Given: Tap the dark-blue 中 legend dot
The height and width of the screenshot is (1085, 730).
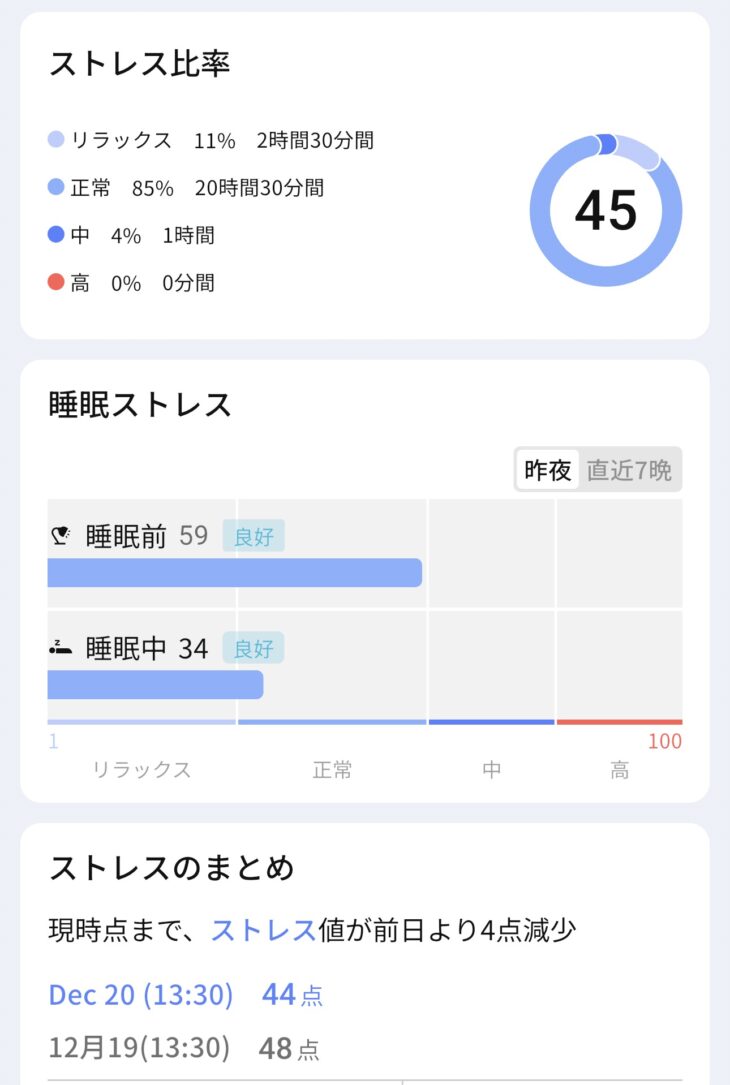Looking at the screenshot, I should pyautogui.click(x=56, y=235).
